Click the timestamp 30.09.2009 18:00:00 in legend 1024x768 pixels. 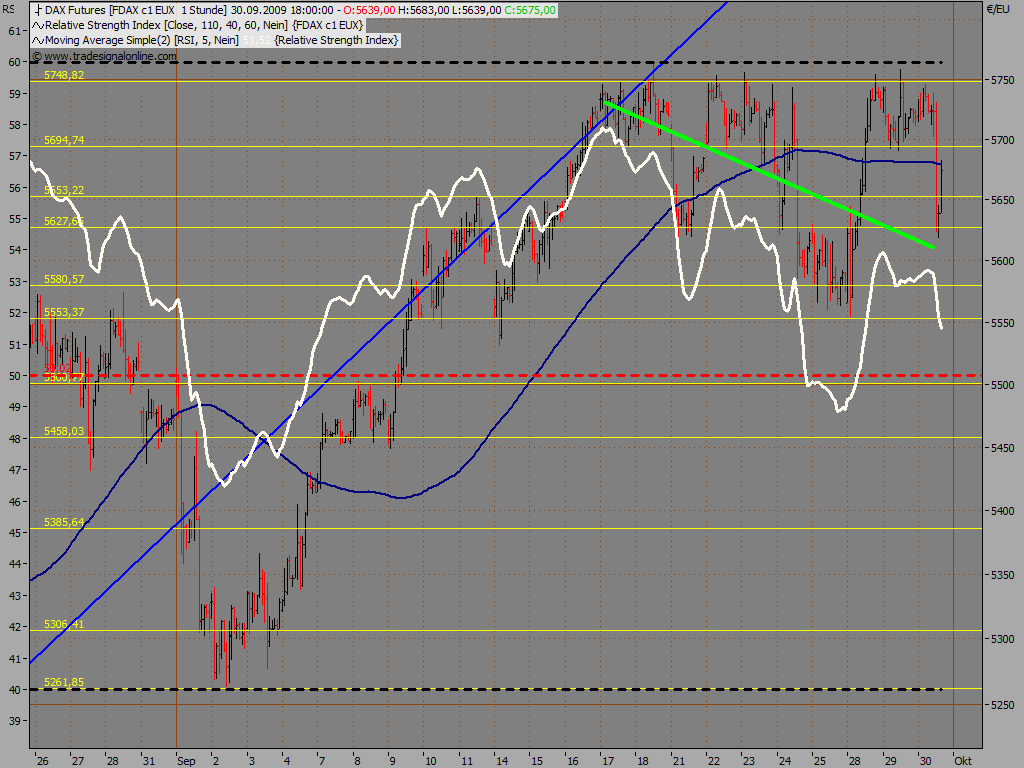click(282, 10)
